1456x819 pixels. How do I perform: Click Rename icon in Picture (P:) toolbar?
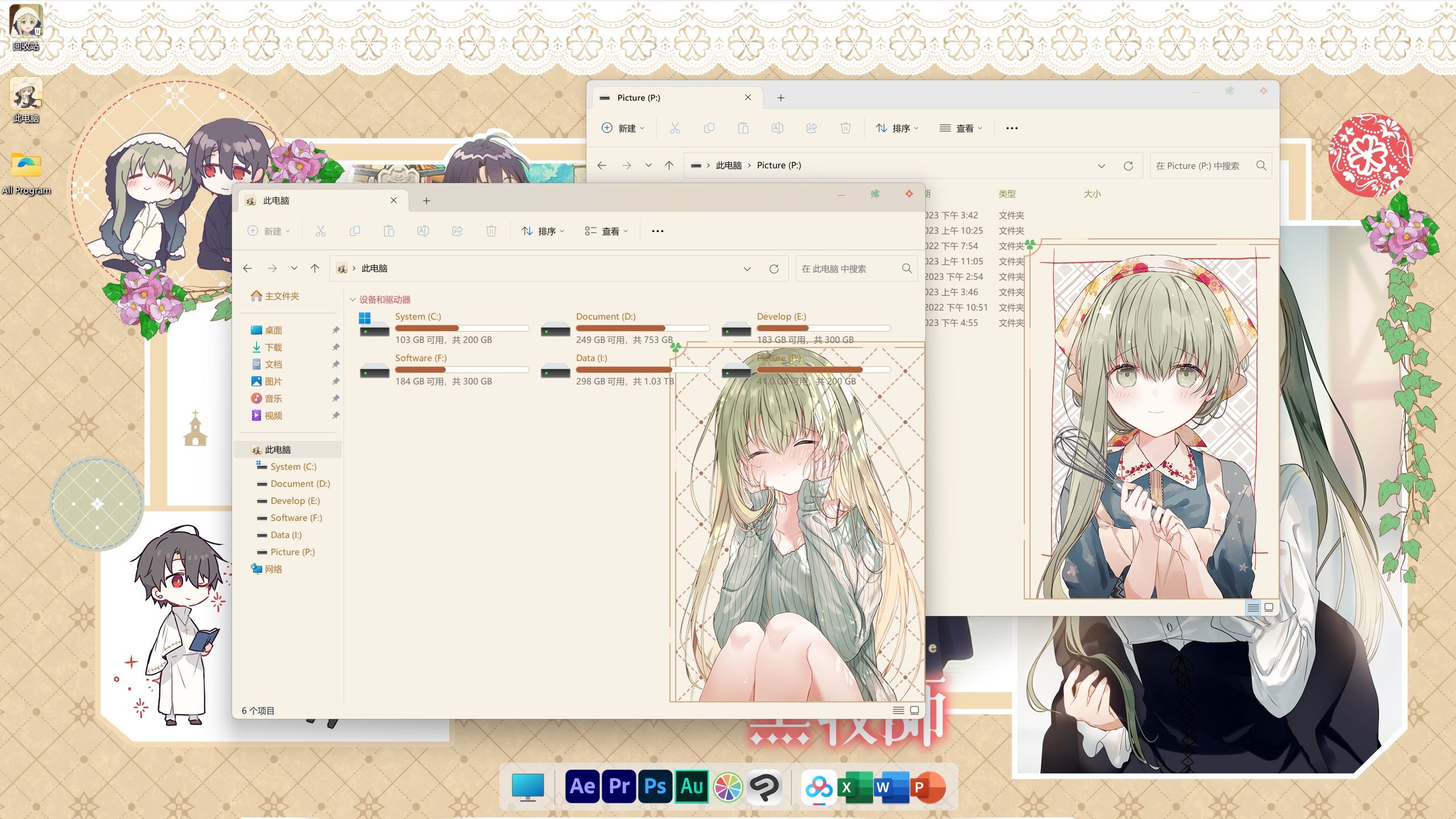point(777,128)
